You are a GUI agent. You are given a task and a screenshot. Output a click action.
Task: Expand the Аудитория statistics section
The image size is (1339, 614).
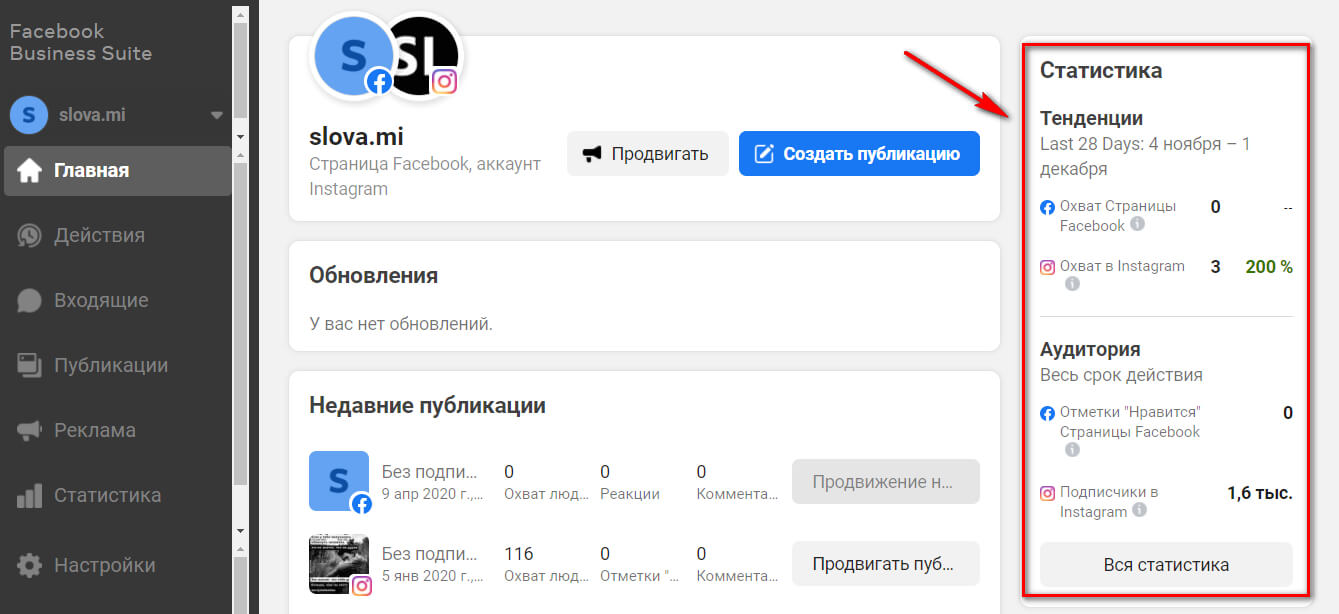(x=1092, y=349)
